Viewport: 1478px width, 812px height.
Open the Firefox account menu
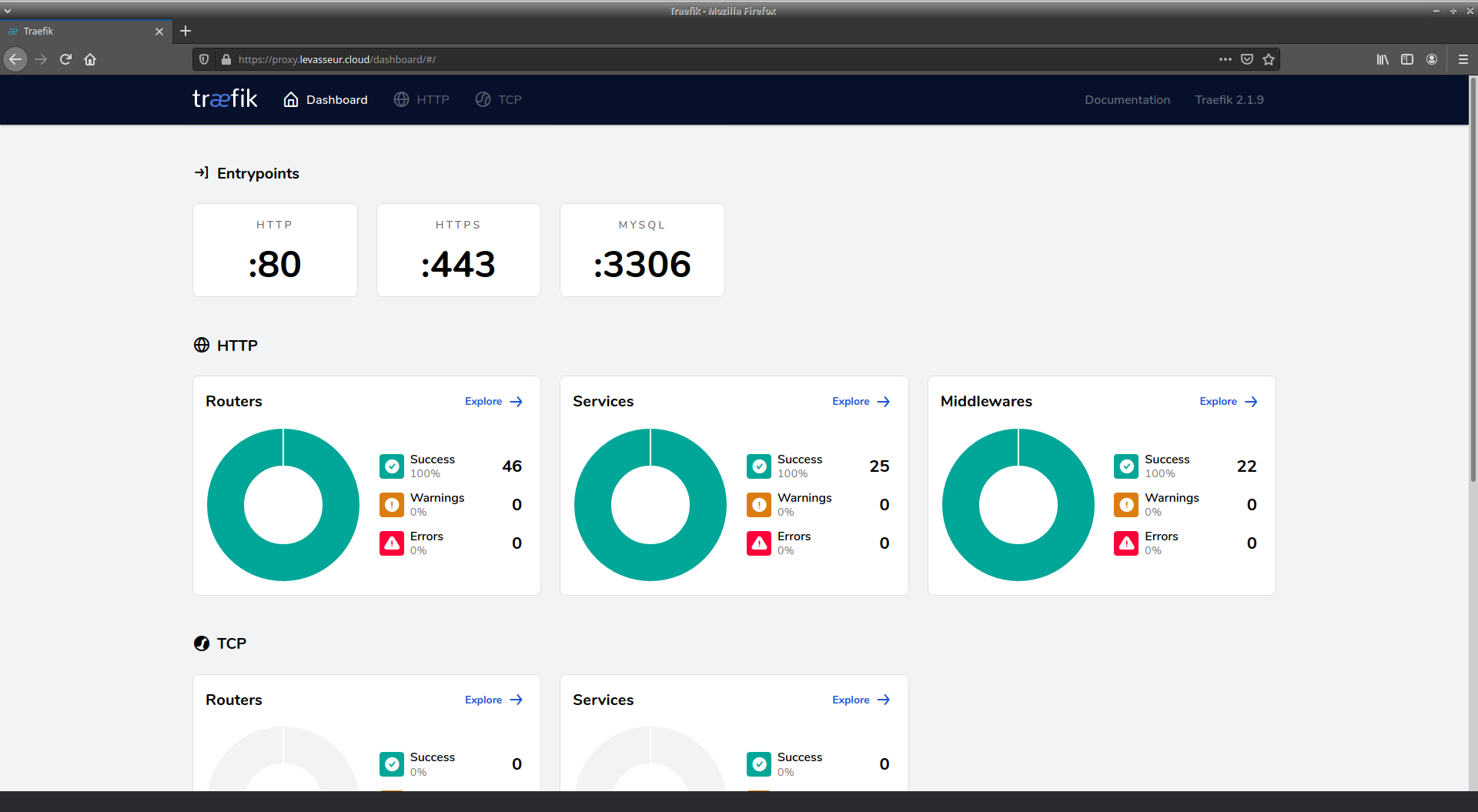coord(1433,59)
